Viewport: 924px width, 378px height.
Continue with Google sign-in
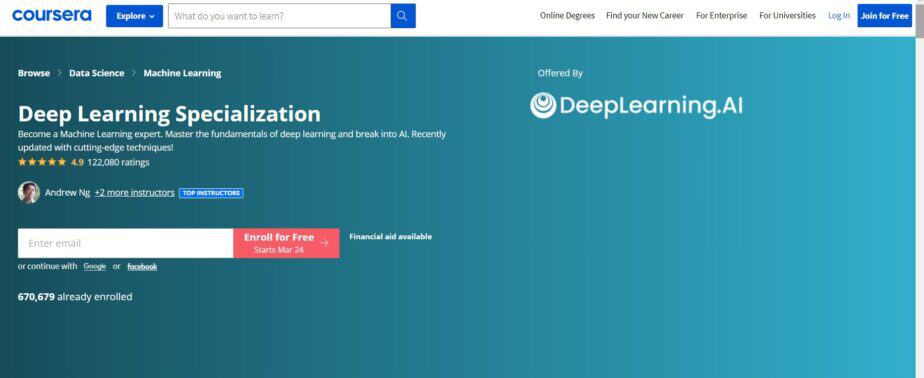(95, 267)
